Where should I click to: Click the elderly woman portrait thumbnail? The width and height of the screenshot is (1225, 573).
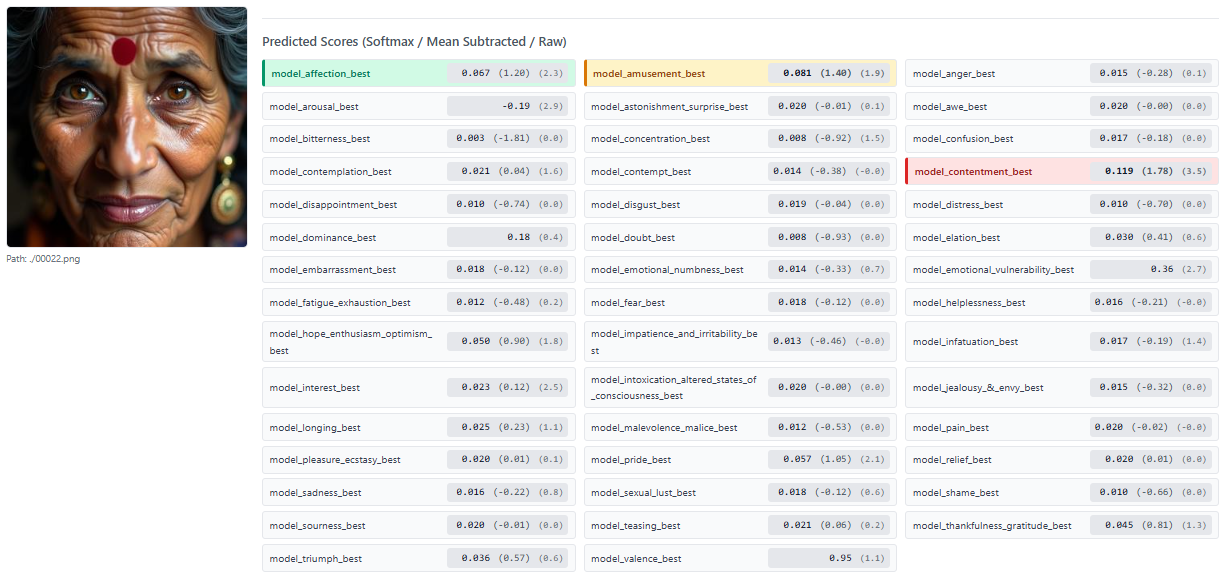click(x=127, y=127)
